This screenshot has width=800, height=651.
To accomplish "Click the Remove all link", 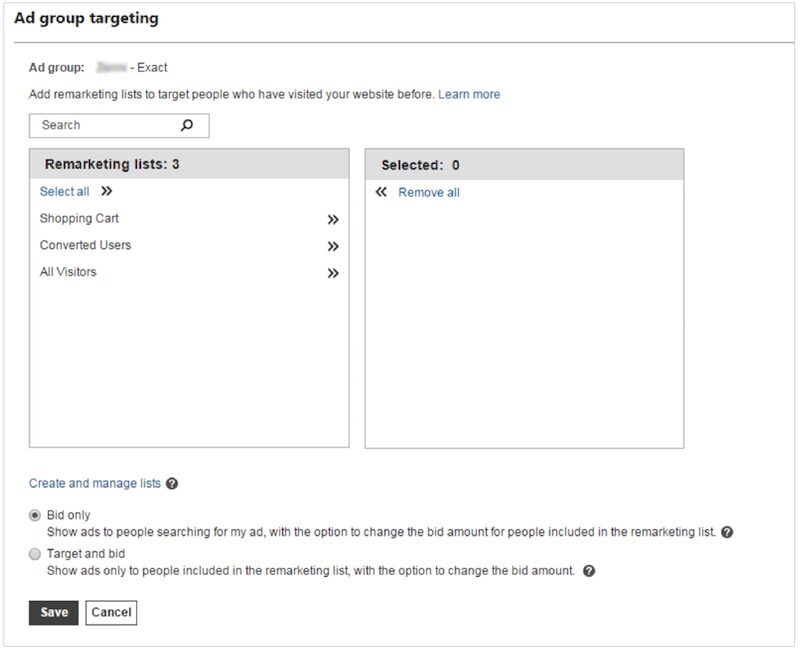I will [429, 193].
